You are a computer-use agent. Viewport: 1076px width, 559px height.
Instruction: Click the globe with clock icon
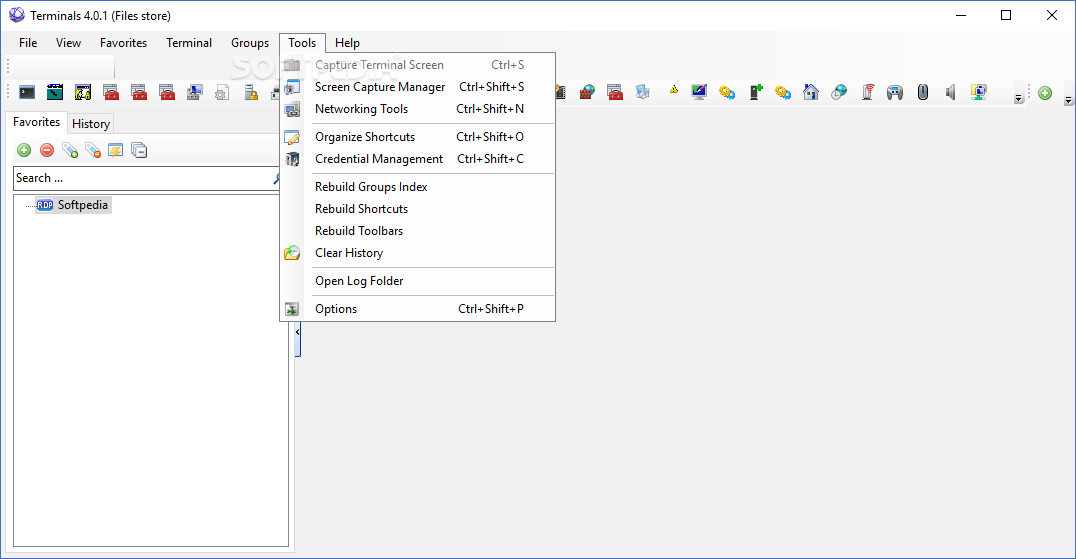coord(839,92)
